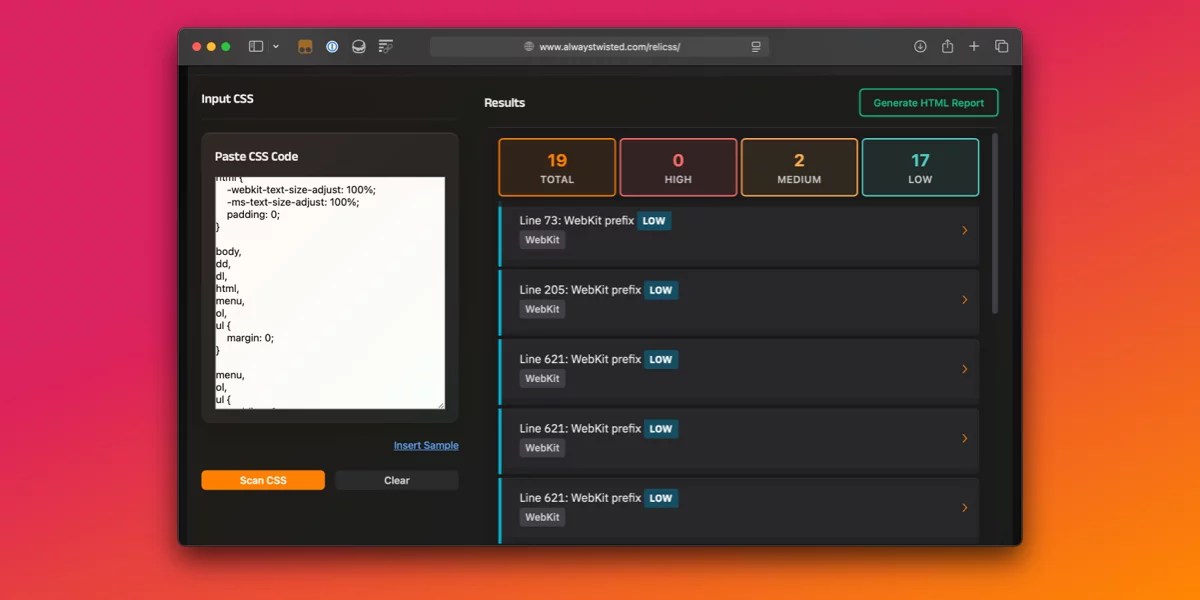Click the Share icon in the toolbar

(x=947, y=46)
